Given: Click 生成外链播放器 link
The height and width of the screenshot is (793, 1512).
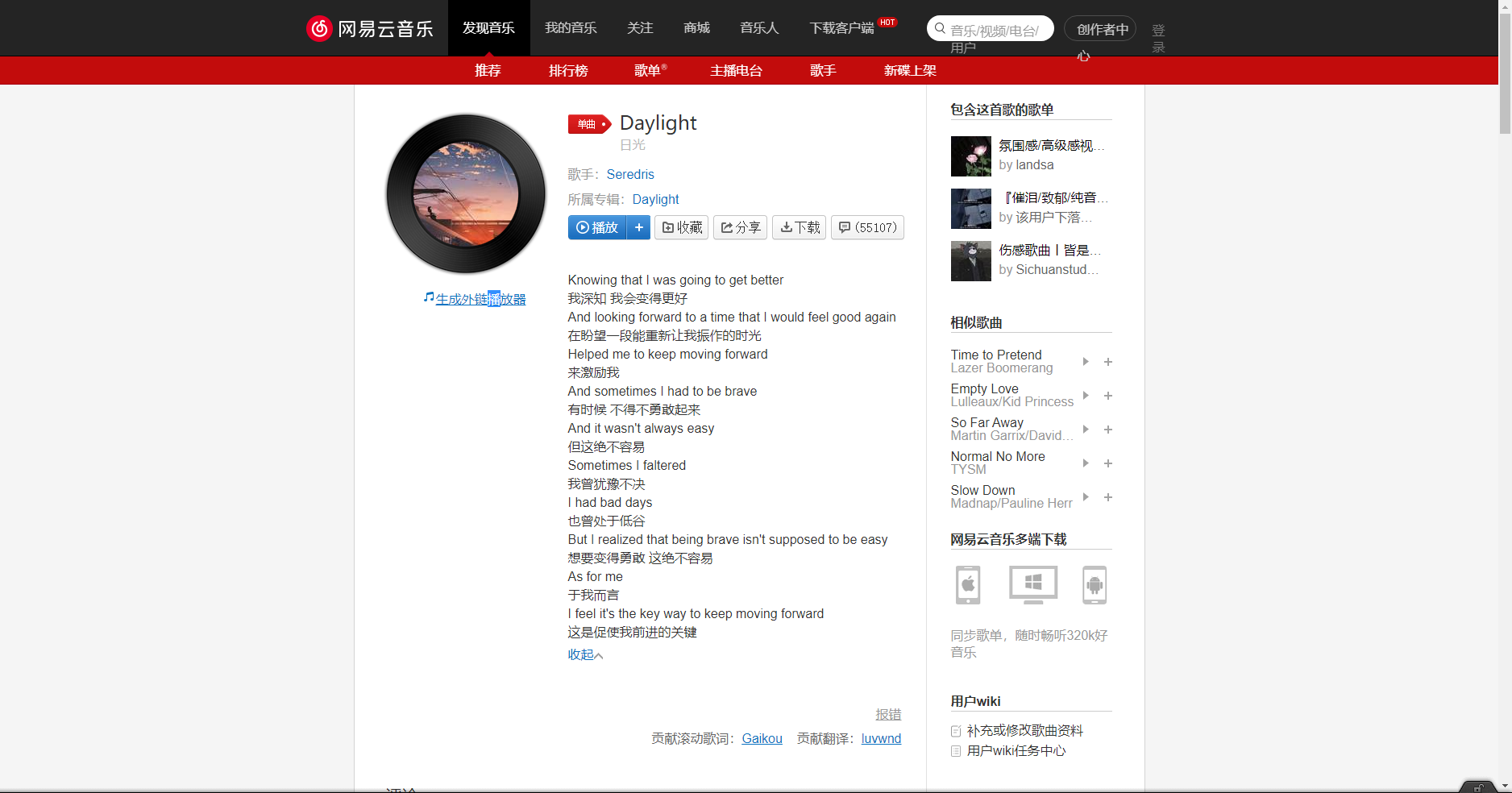Looking at the screenshot, I should [x=480, y=299].
